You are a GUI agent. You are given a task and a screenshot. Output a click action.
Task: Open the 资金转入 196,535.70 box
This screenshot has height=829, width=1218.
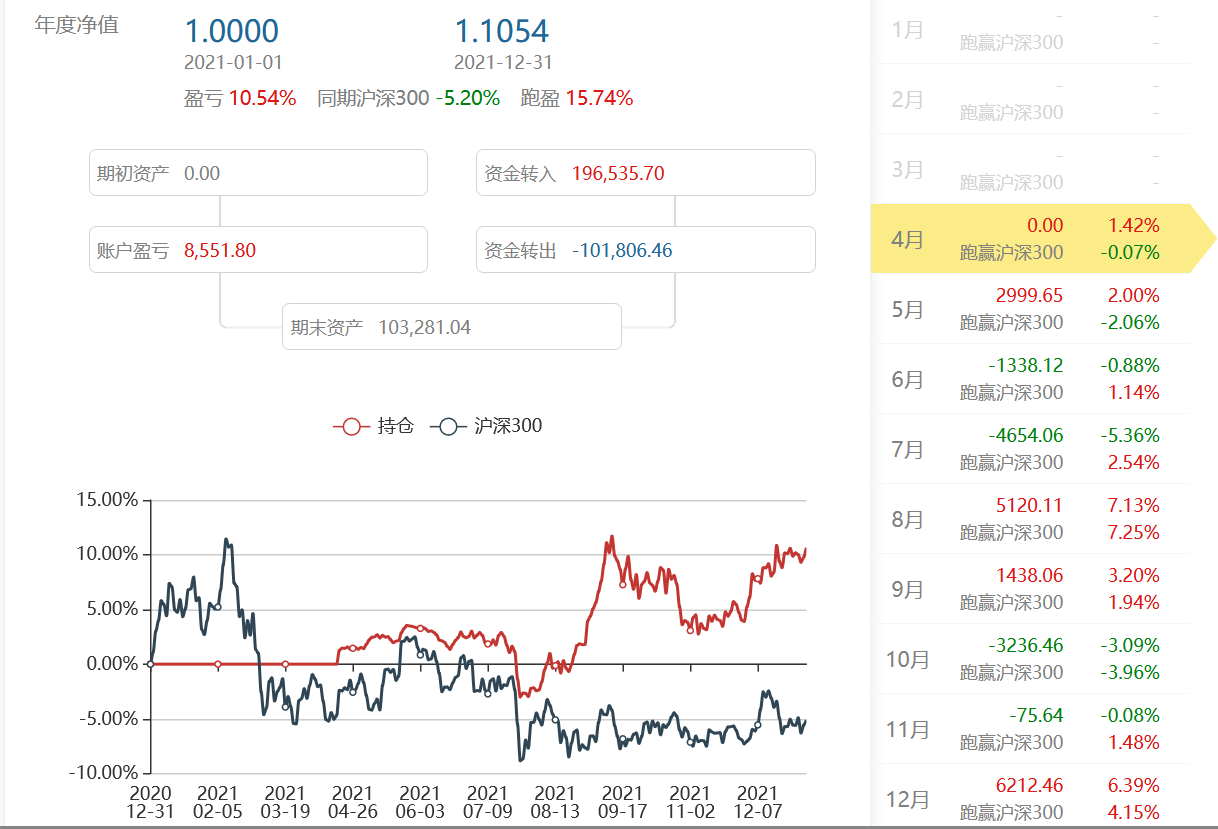pyautogui.click(x=645, y=173)
